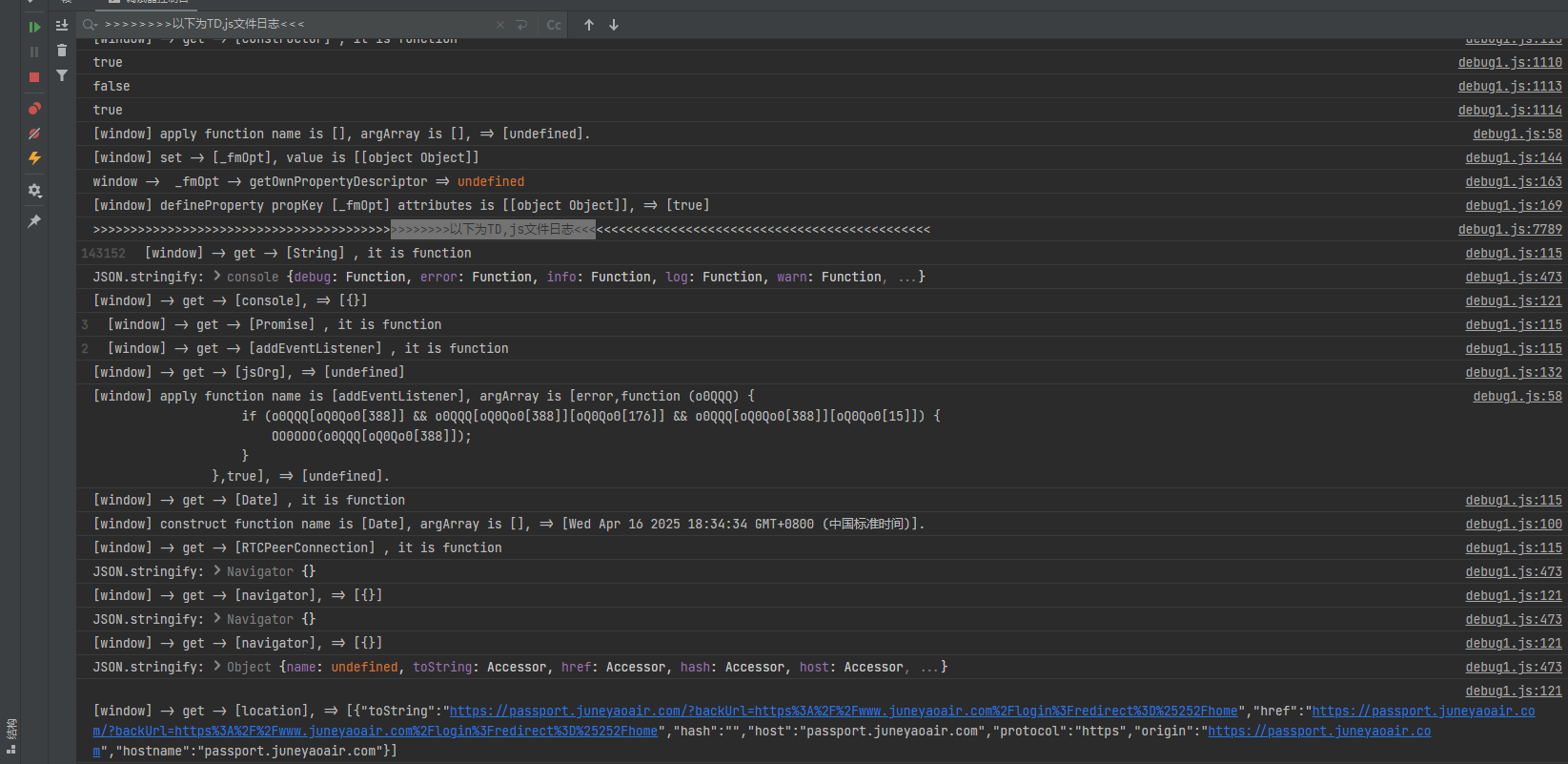
Task: Click the orange lightning bolt icon
Action: (x=34, y=158)
